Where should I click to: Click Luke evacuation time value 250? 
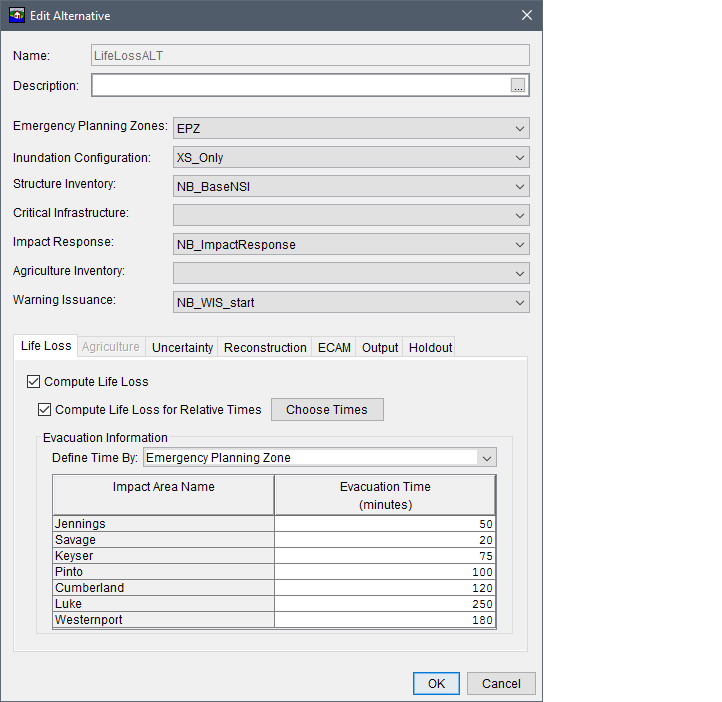click(385, 603)
